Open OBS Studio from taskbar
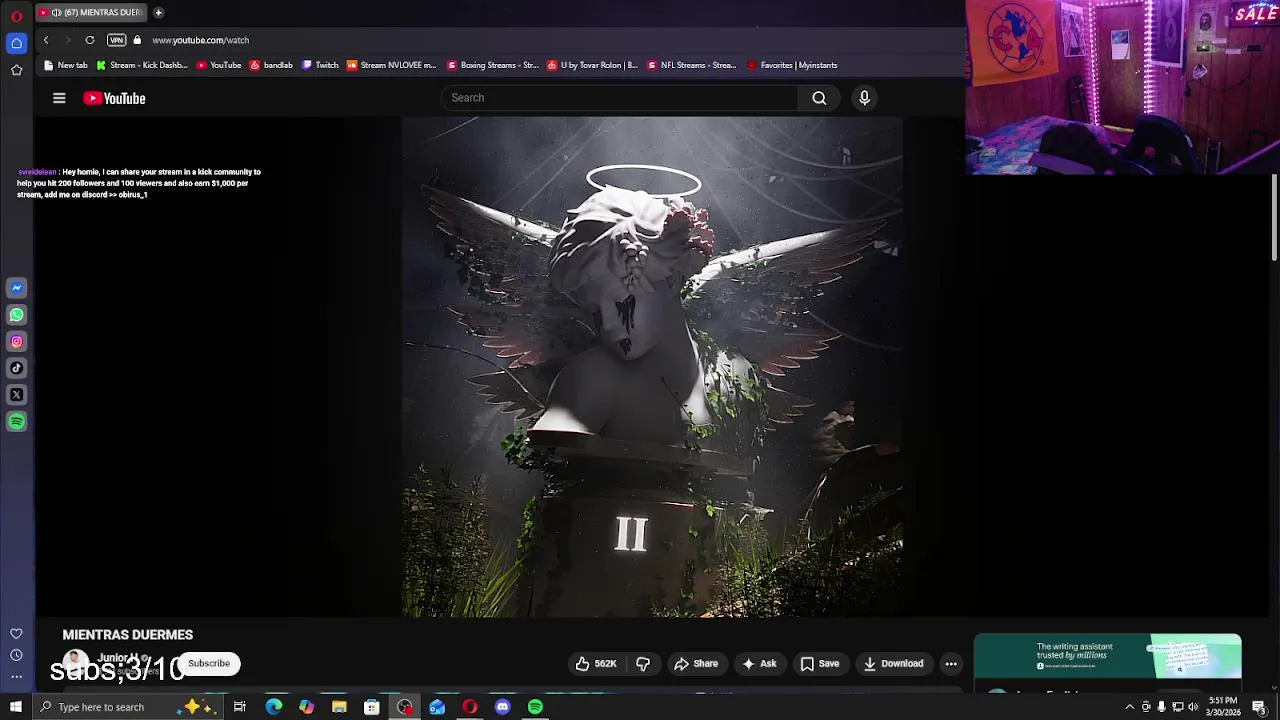1280x720 pixels. pyautogui.click(x=404, y=707)
